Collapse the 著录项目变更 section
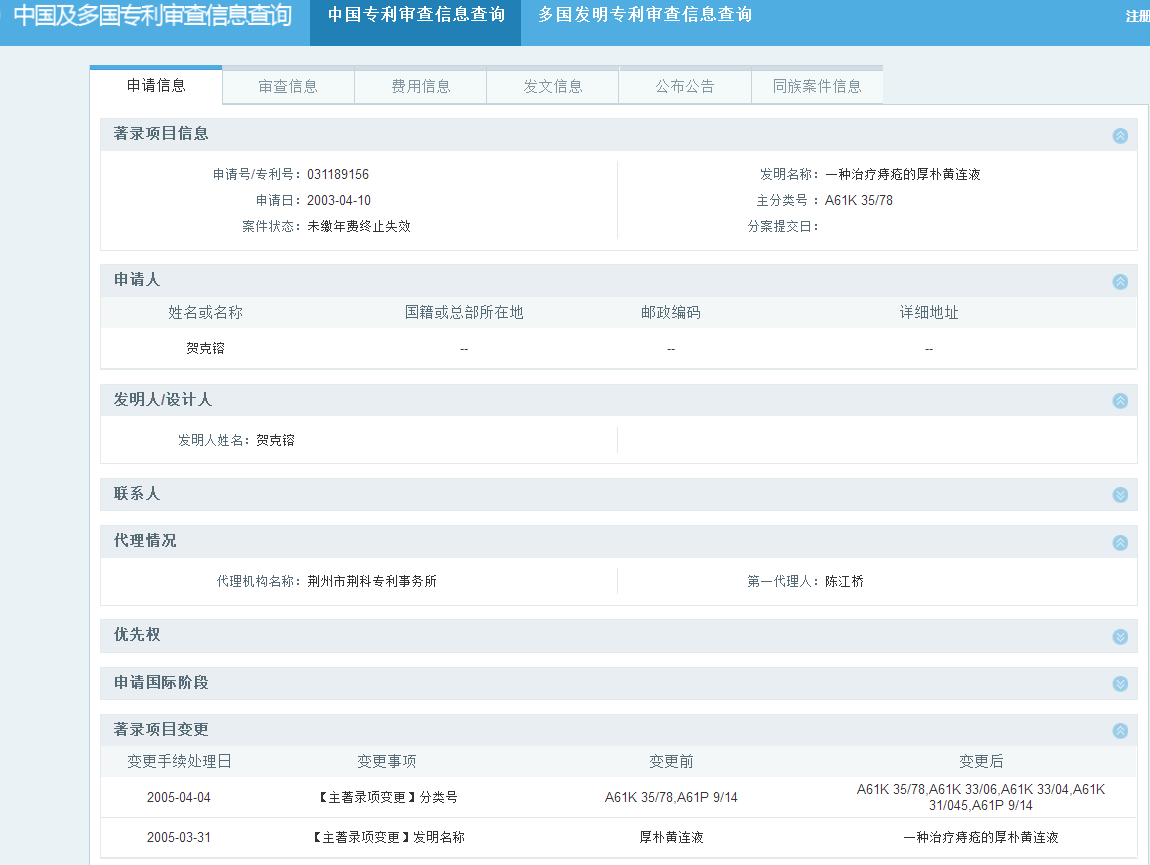Image resolution: width=1150 pixels, height=865 pixels. [1120, 731]
